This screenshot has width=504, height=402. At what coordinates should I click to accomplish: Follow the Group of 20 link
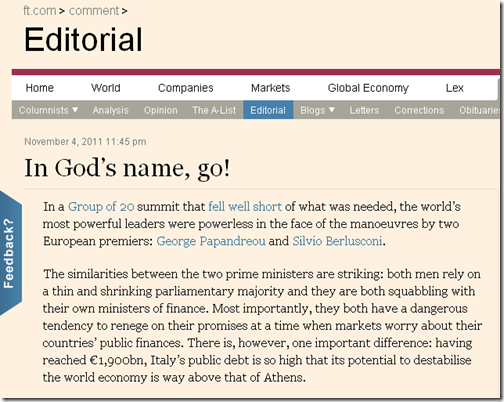pyautogui.click(x=101, y=207)
